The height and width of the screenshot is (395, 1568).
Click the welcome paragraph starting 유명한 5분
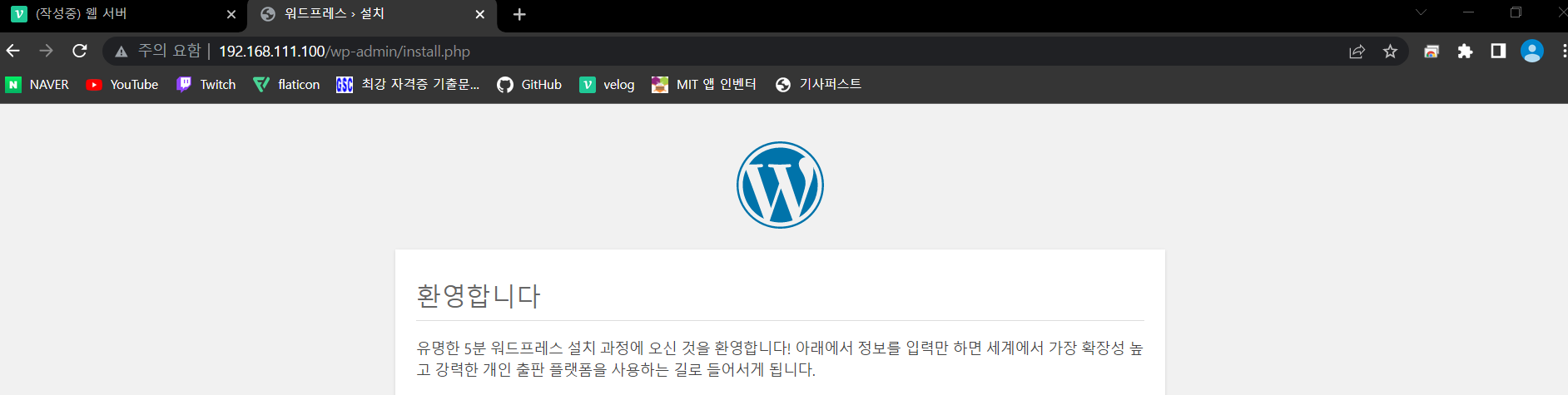point(780,358)
